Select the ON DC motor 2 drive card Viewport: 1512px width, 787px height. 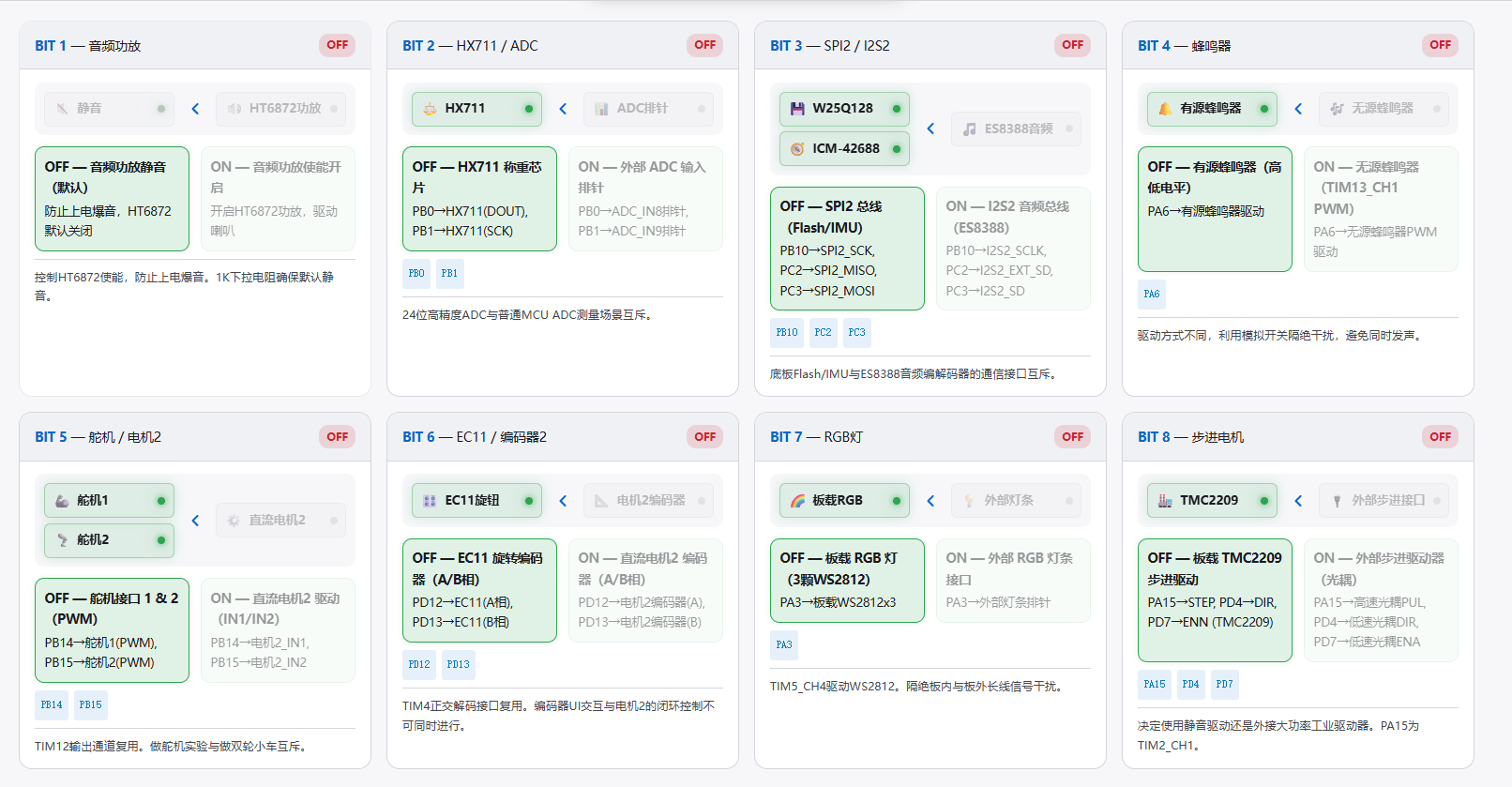point(278,630)
